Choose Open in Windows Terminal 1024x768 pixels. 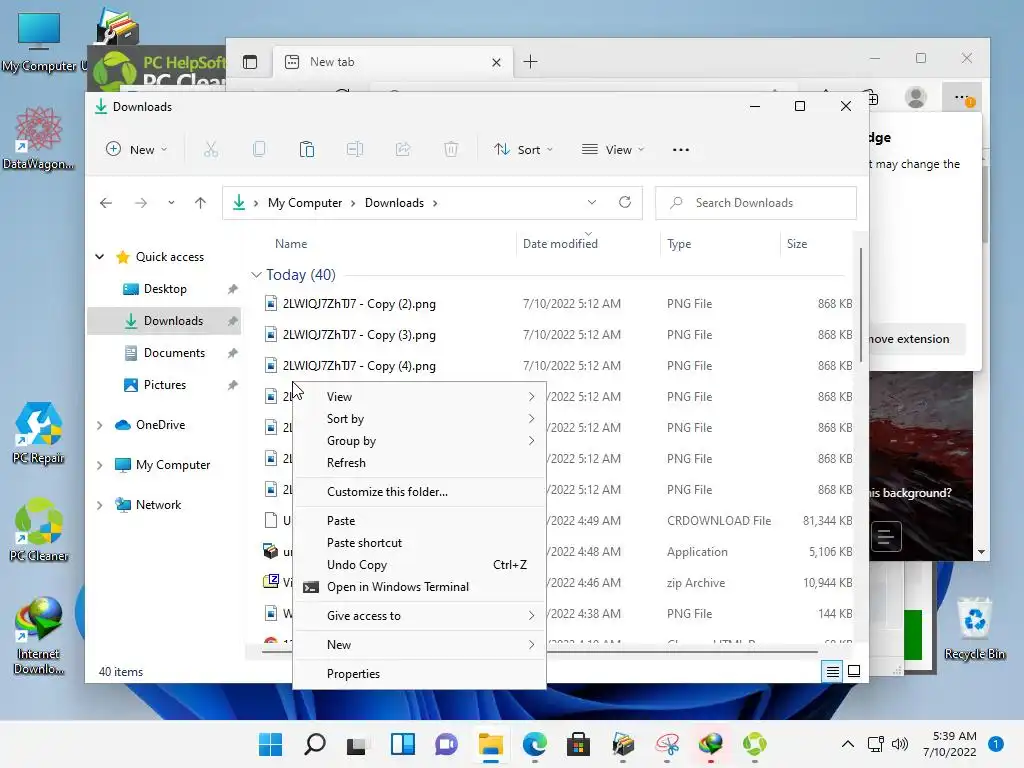[419, 587]
